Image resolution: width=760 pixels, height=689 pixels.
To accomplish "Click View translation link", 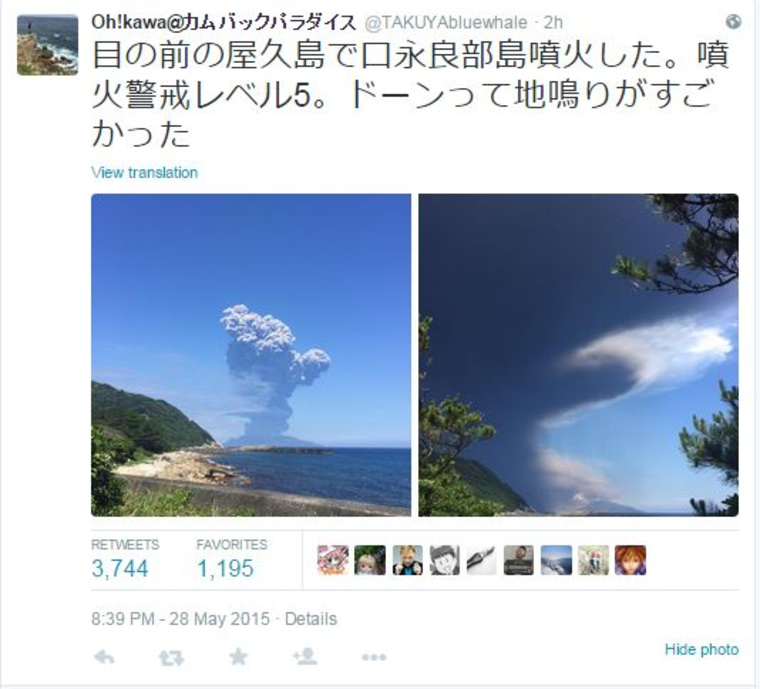I will (x=144, y=172).
